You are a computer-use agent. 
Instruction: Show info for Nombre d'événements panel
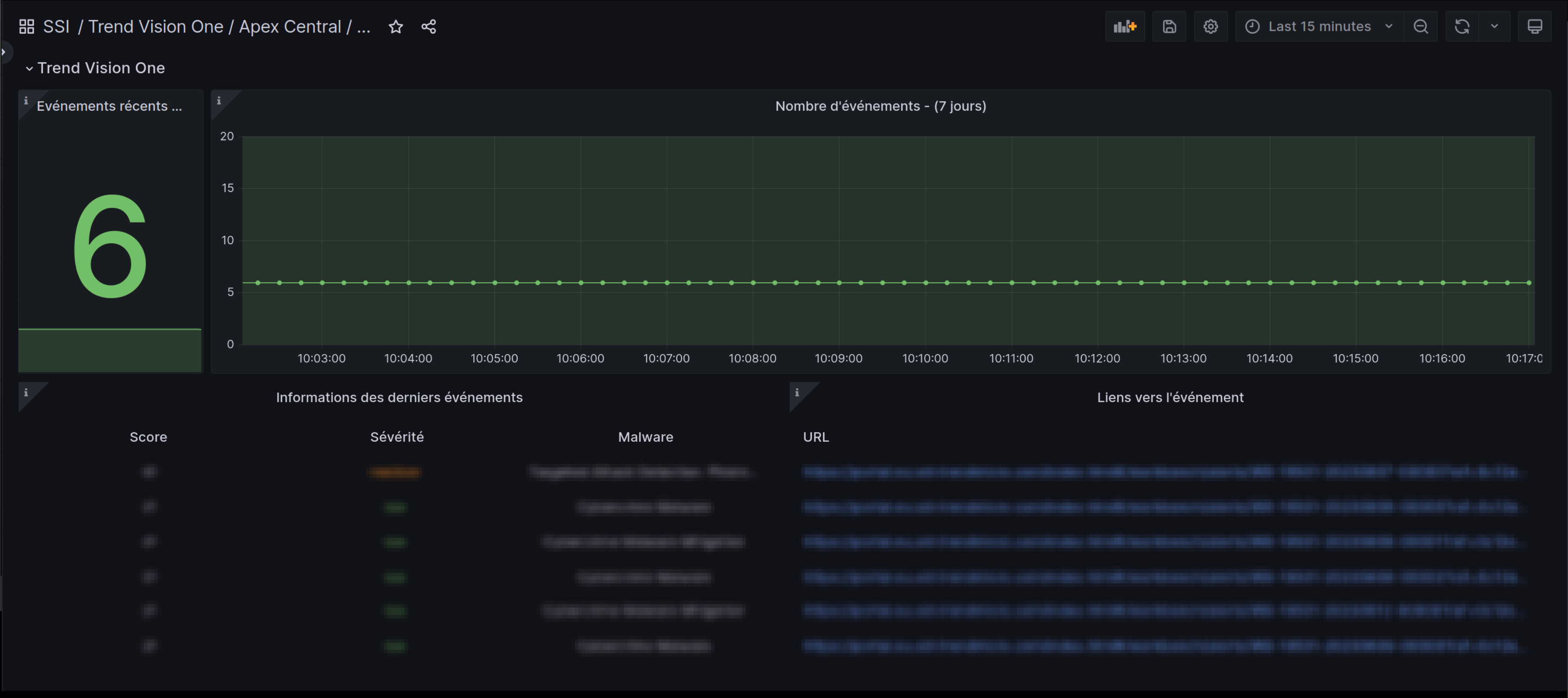click(x=219, y=100)
